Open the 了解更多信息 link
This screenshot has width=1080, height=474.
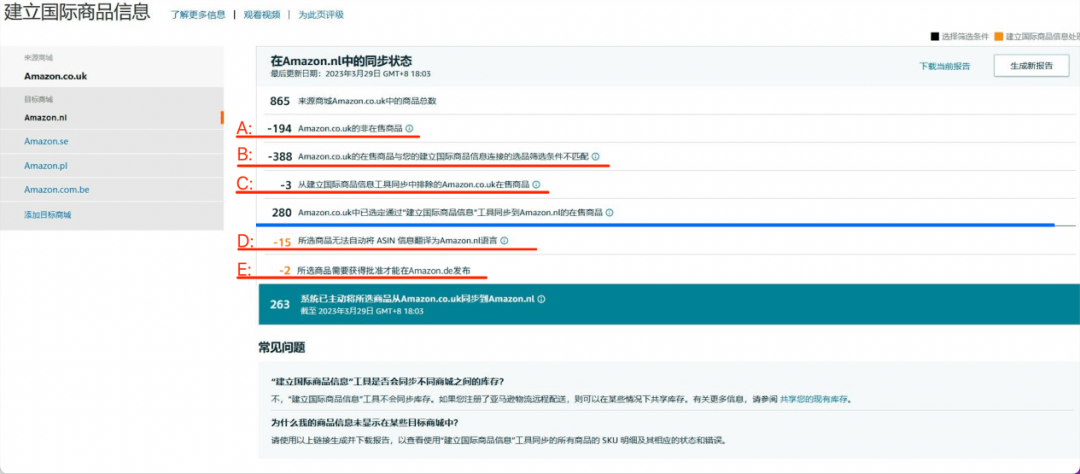(x=197, y=15)
